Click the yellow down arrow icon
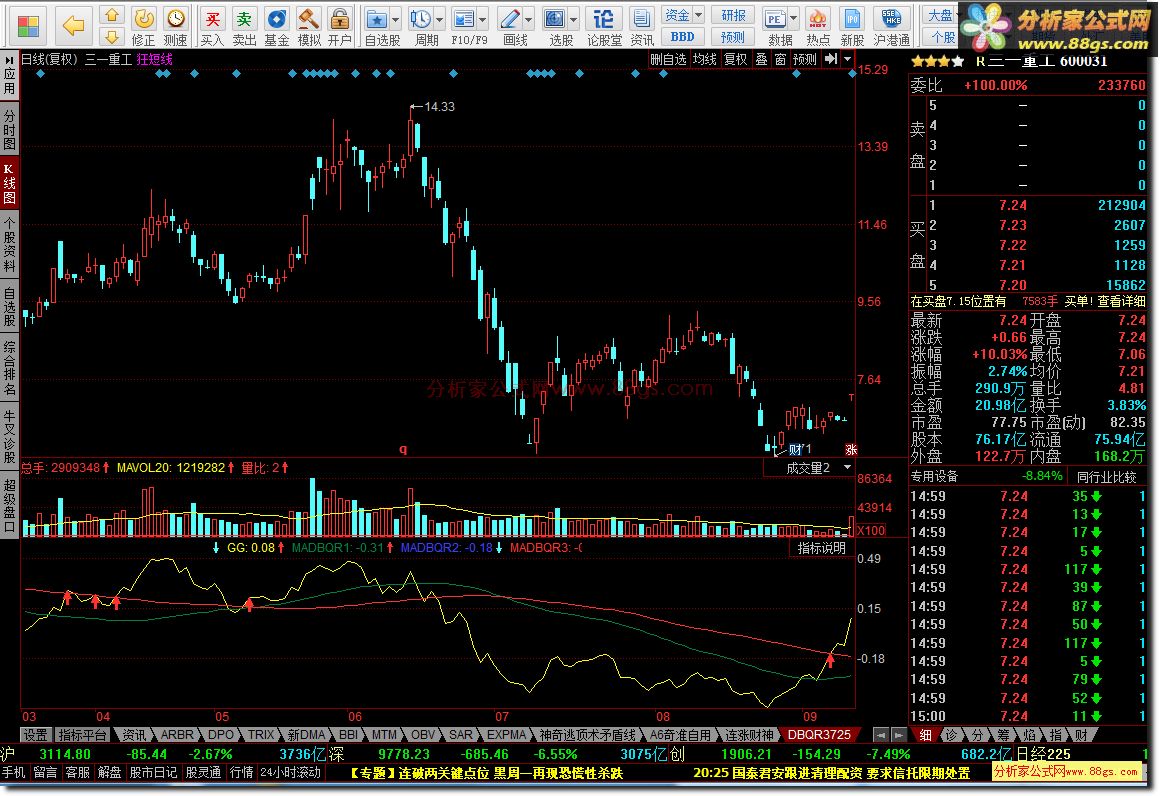1160x796 pixels. pyautogui.click(x=111, y=36)
